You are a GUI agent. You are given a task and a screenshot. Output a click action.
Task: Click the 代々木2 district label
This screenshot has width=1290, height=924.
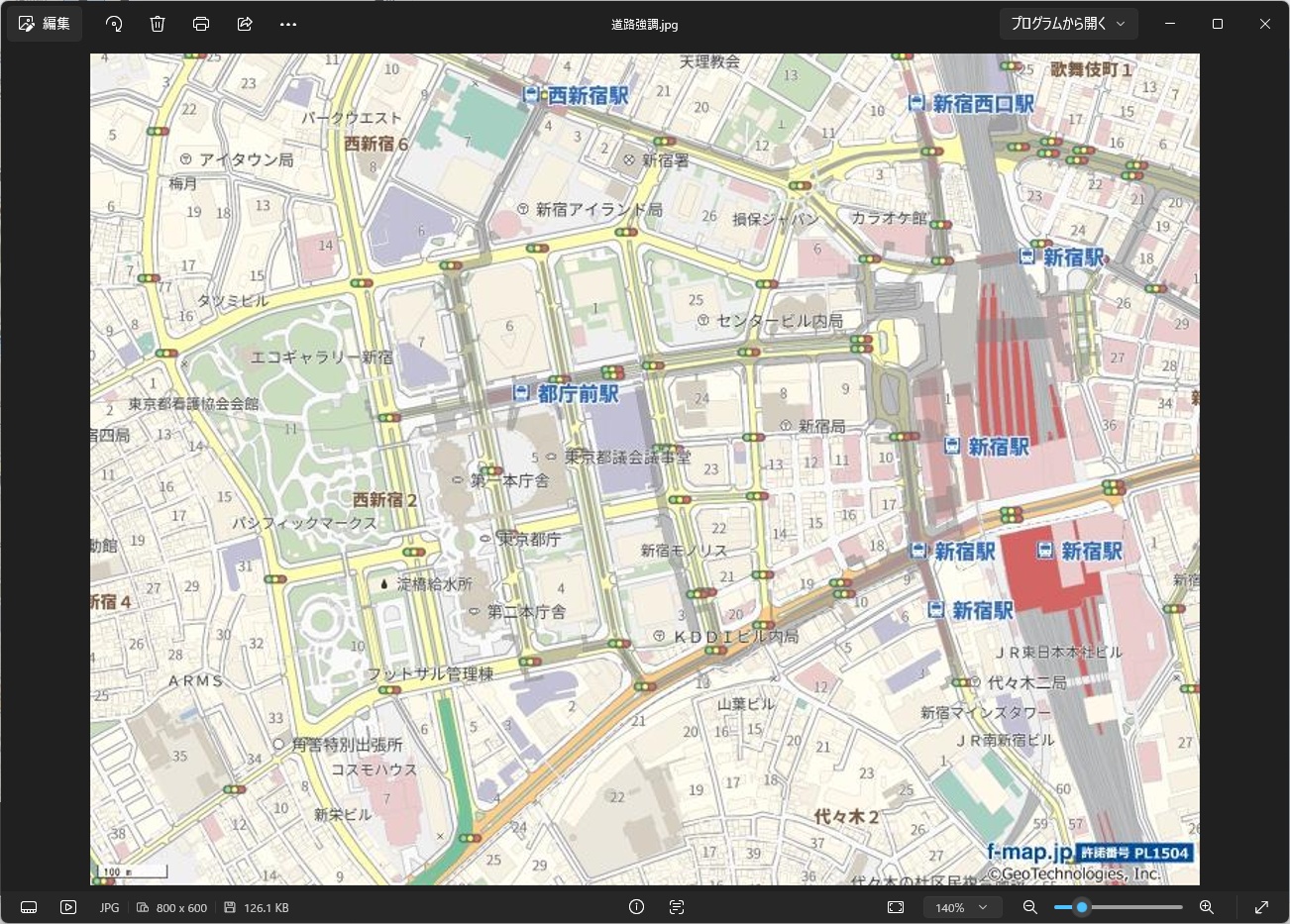point(847,817)
